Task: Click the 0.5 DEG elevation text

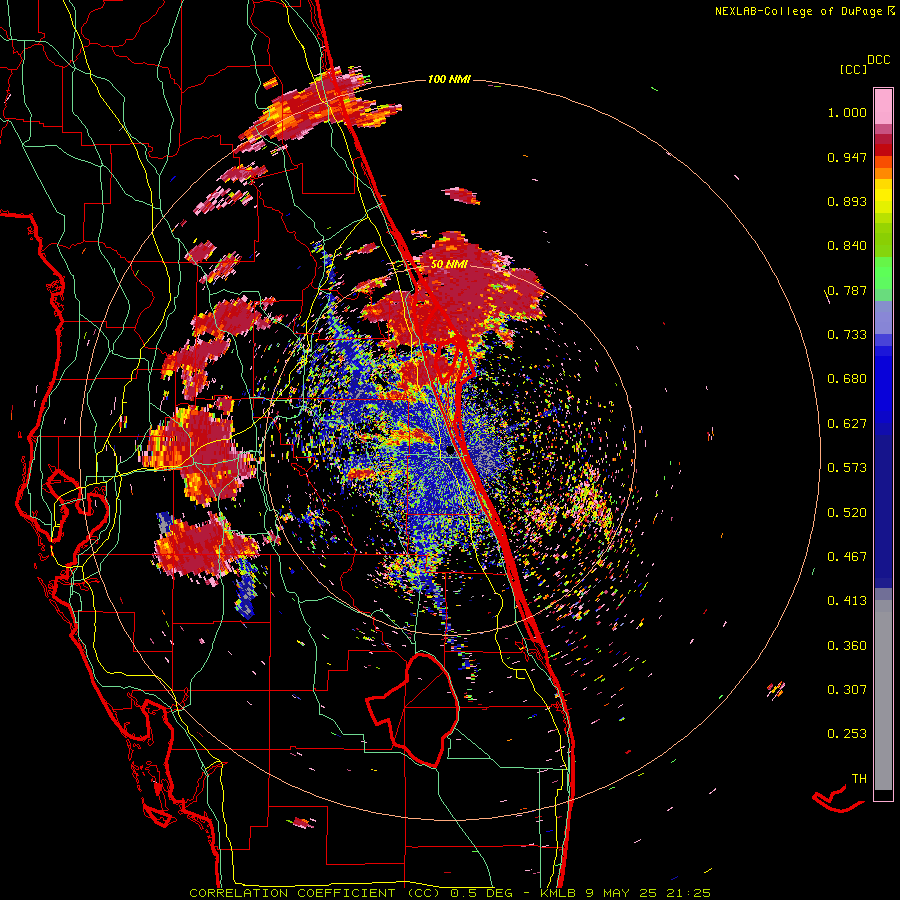Action: [x=484, y=893]
